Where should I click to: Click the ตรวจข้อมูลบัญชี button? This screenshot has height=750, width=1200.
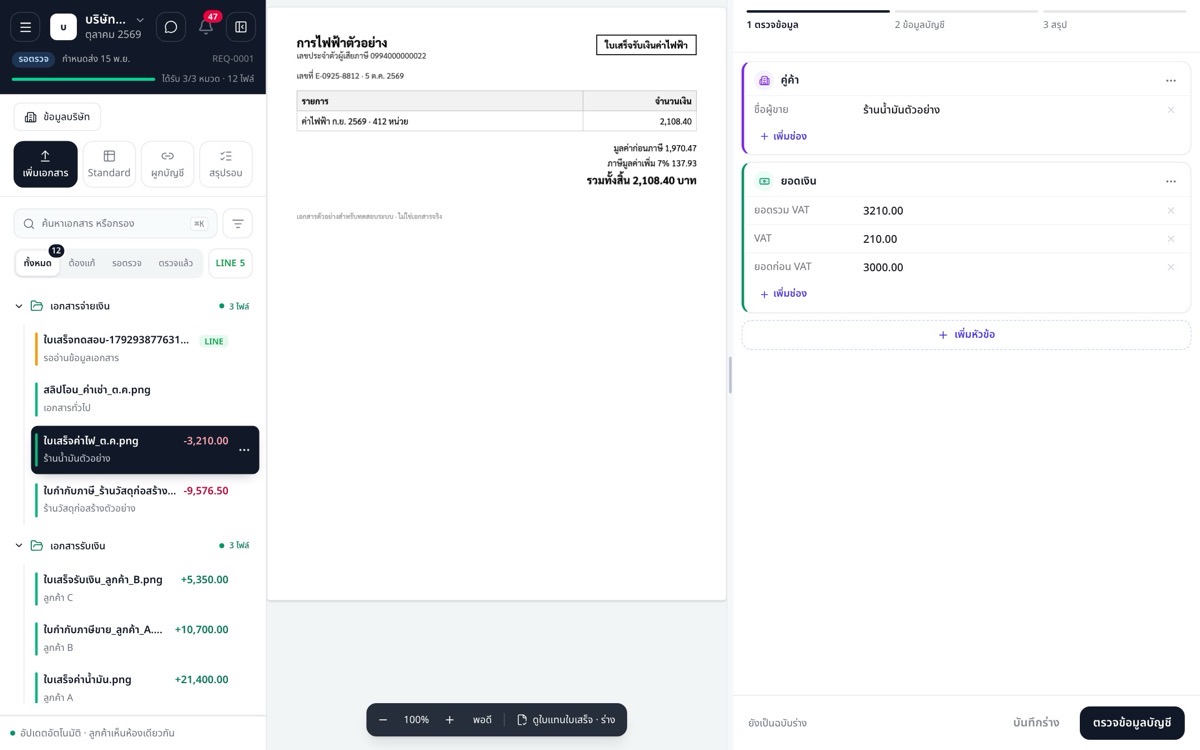1132,723
